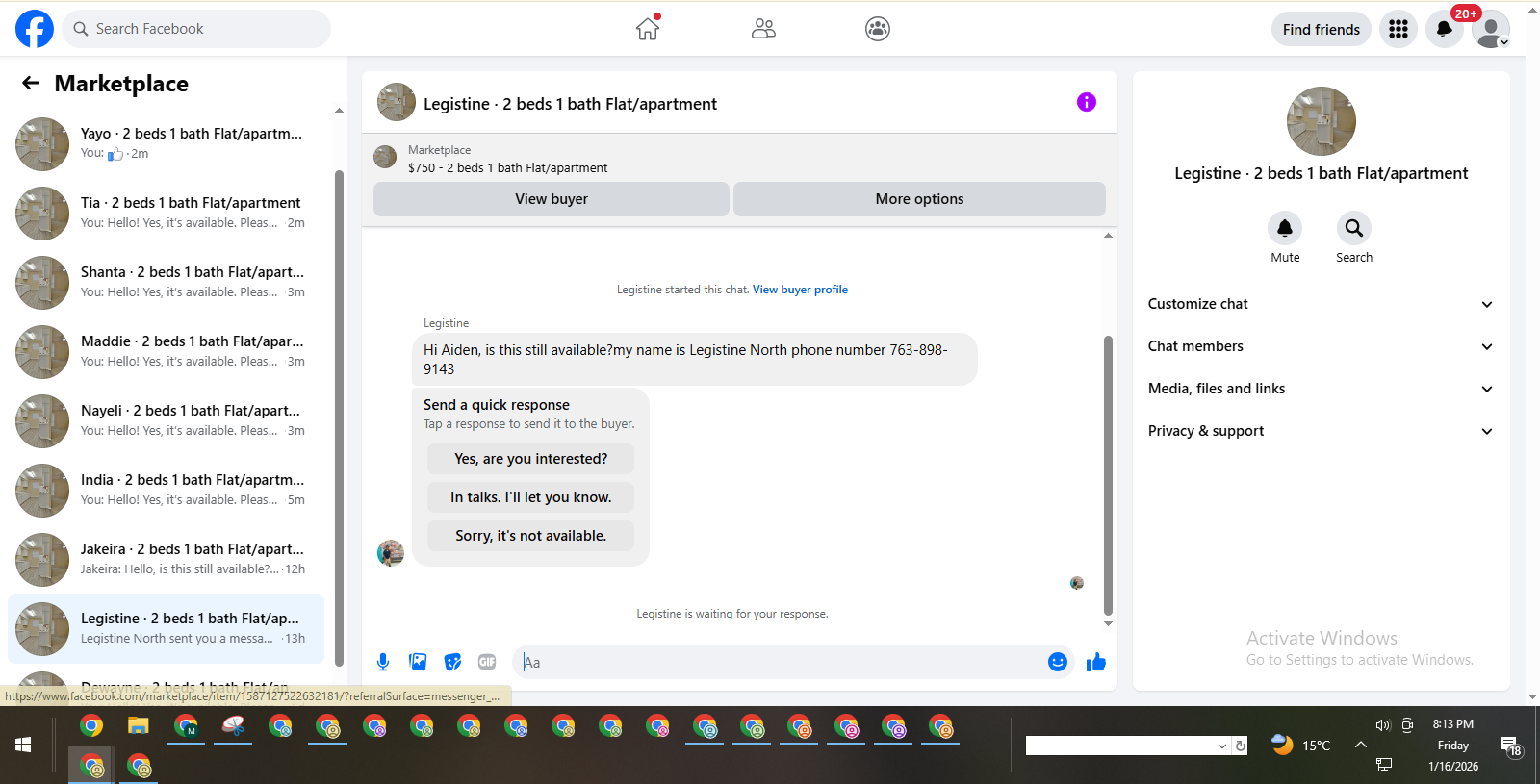This screenshot has width=1540, height=784.
Task: Open weather widget showing 15°C
Action: (x=1301, y=745)
